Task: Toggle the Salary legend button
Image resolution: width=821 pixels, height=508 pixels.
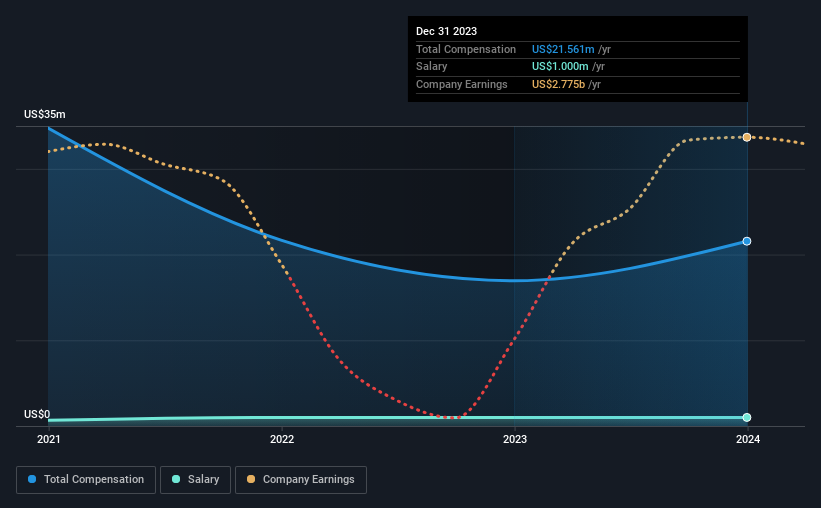Action: coord(195,480)
